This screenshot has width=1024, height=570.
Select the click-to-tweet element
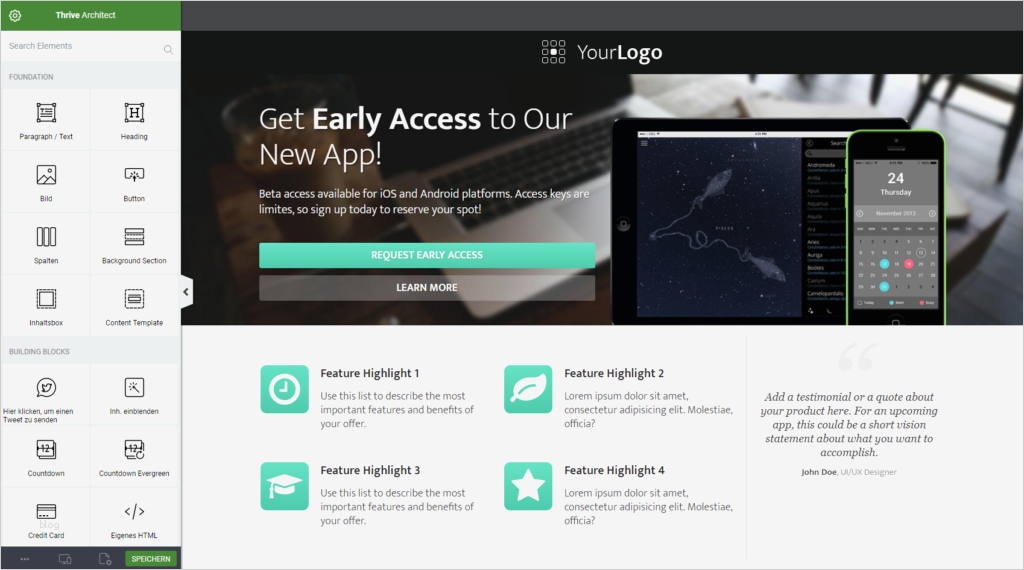tap(46, 396)
